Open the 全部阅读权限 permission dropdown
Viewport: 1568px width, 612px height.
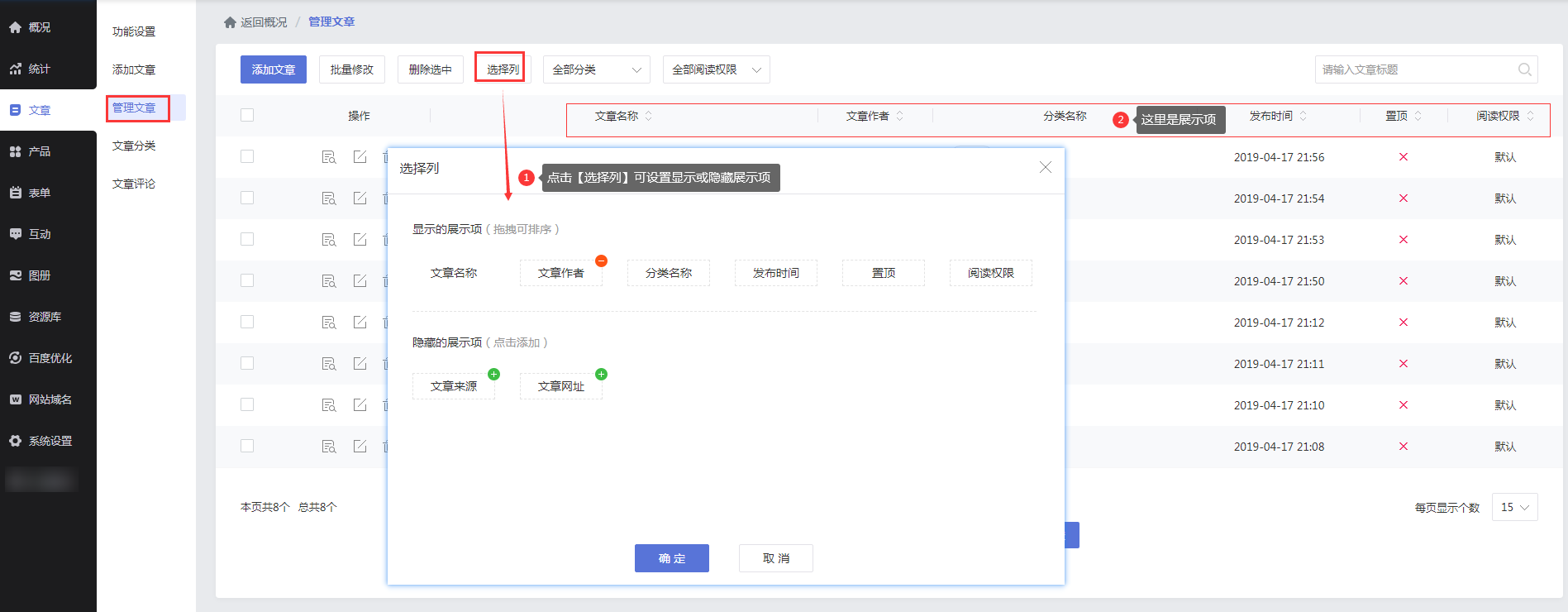[x=716, y=69]
